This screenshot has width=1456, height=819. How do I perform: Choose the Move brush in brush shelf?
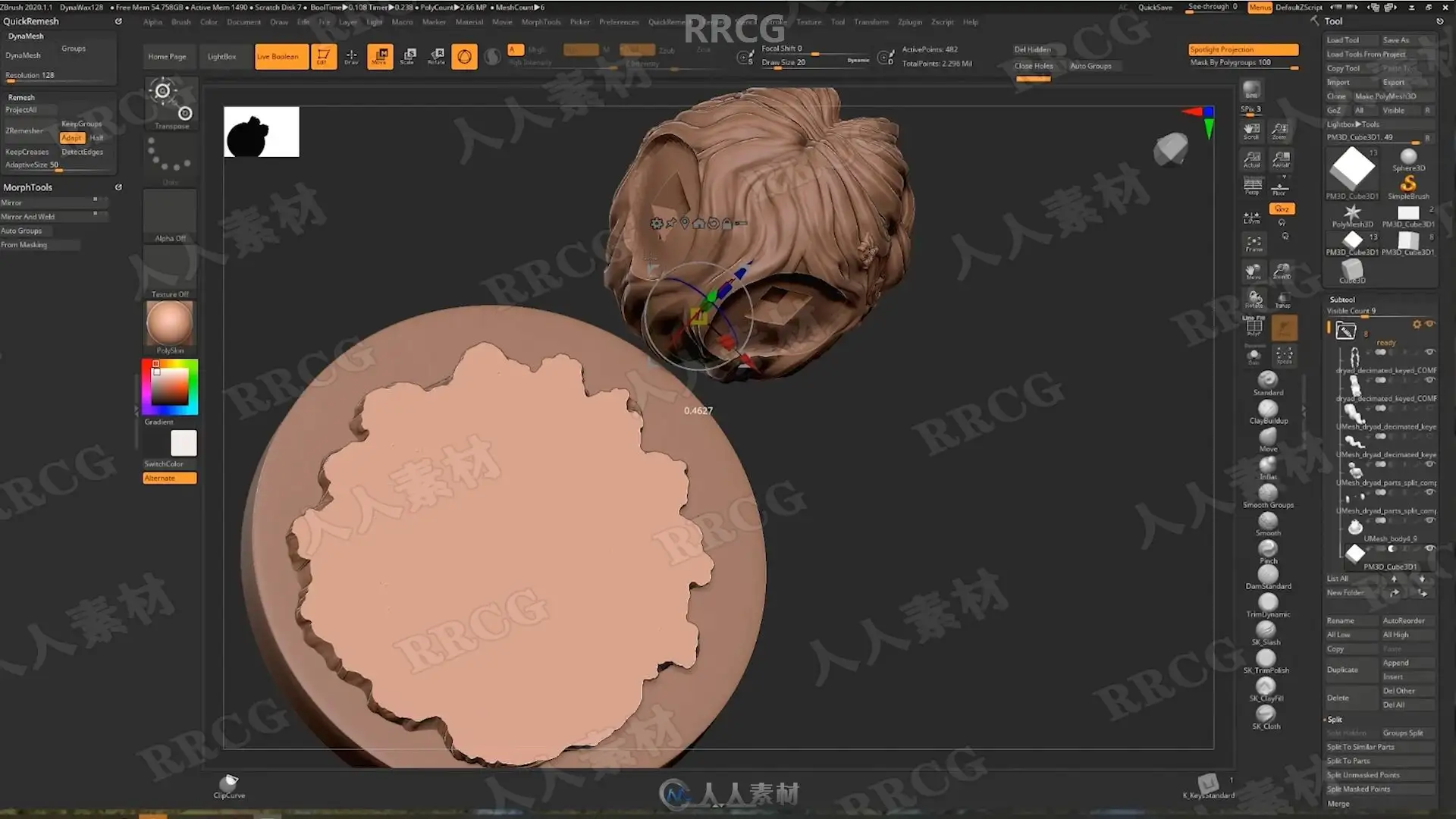click(1268, 439)
